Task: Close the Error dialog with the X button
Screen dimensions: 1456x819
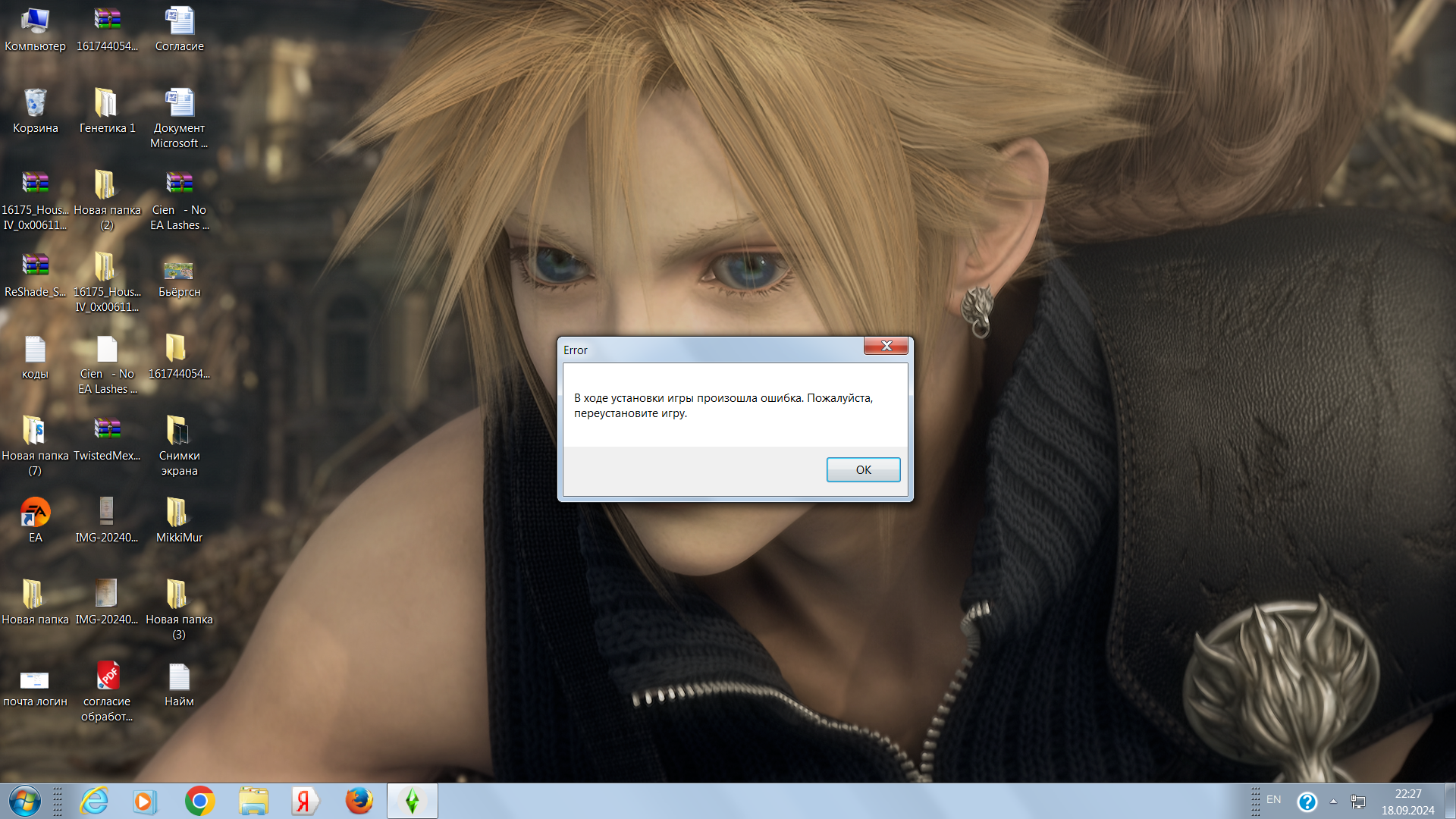Action: click(886, 346)
